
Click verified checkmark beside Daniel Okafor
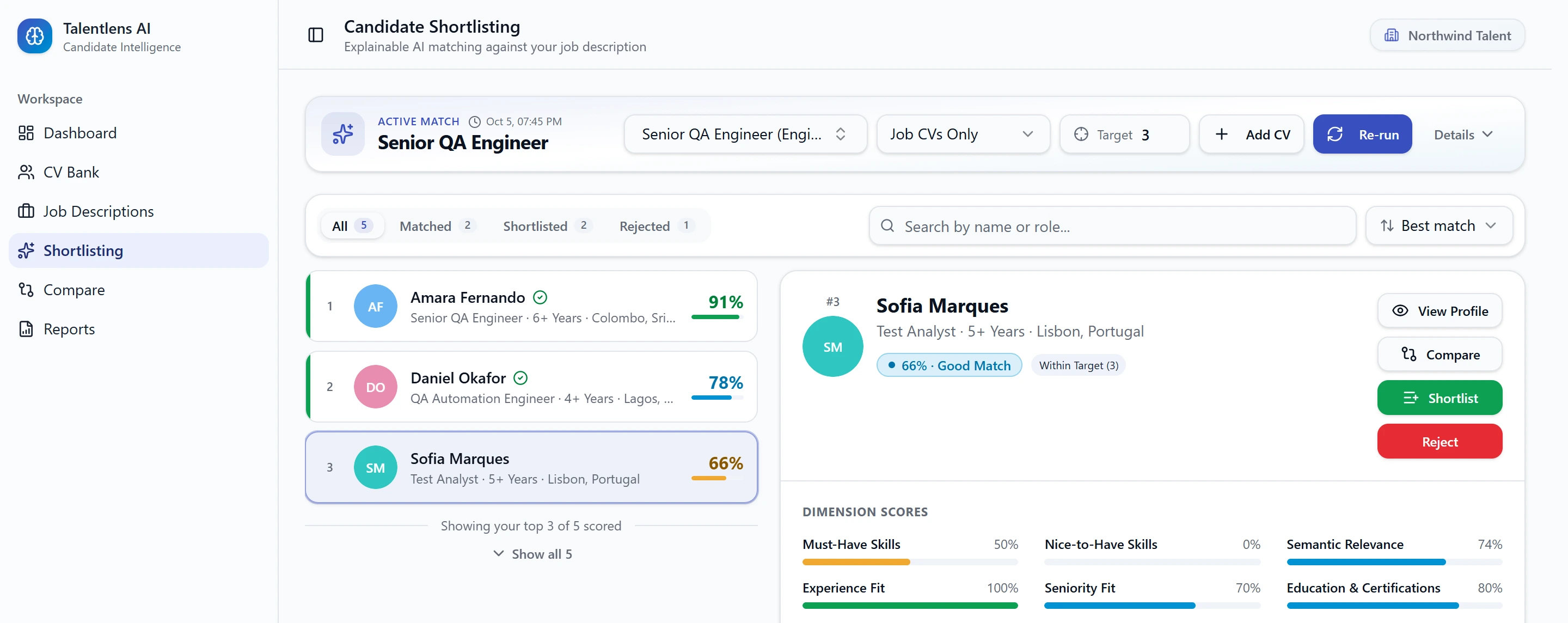(520, 378)
